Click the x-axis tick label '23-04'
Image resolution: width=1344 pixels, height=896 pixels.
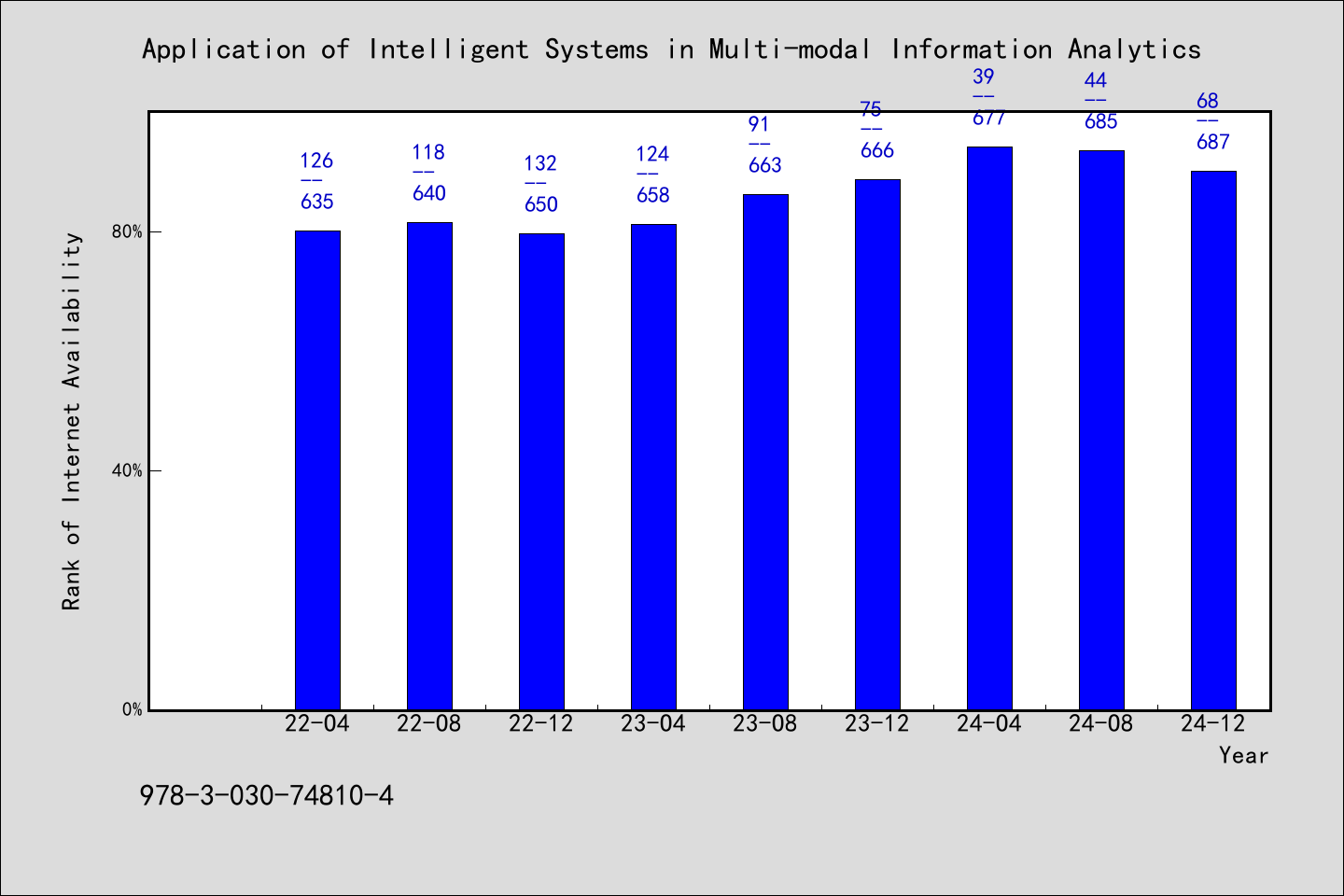[x=653, y=723]
